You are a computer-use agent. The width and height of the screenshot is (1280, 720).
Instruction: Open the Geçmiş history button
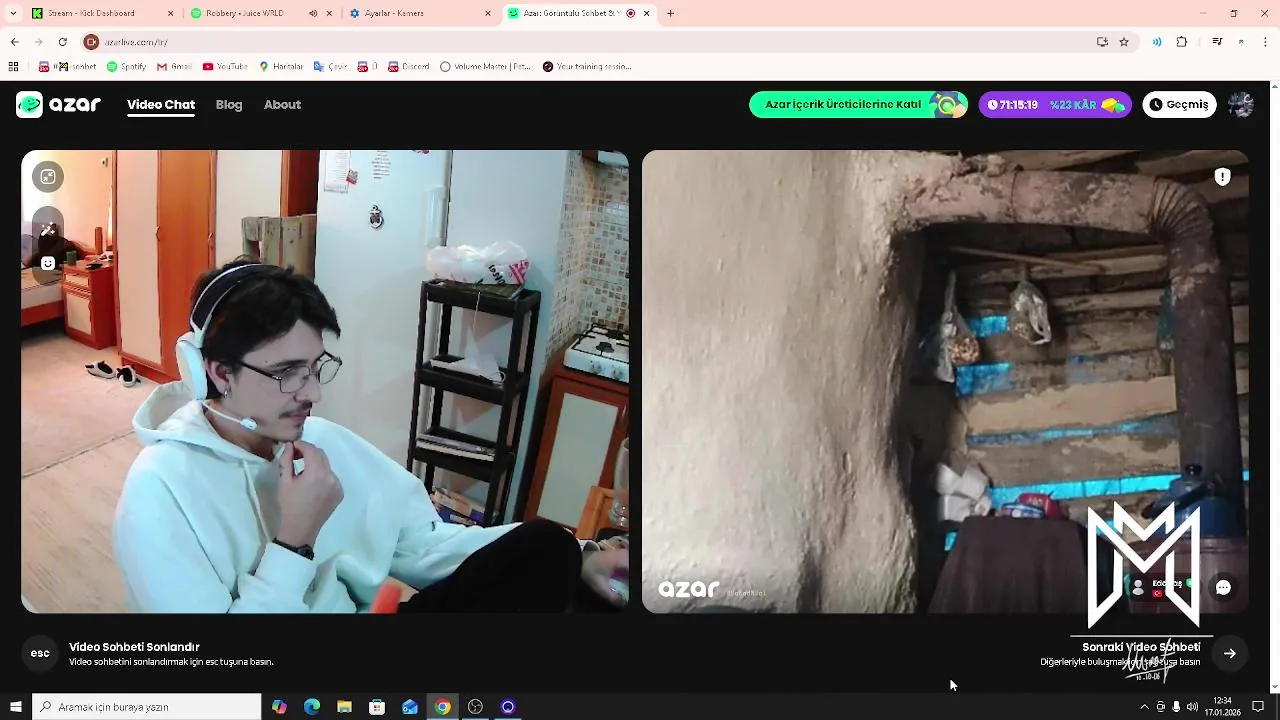(x=1179, y=104)
